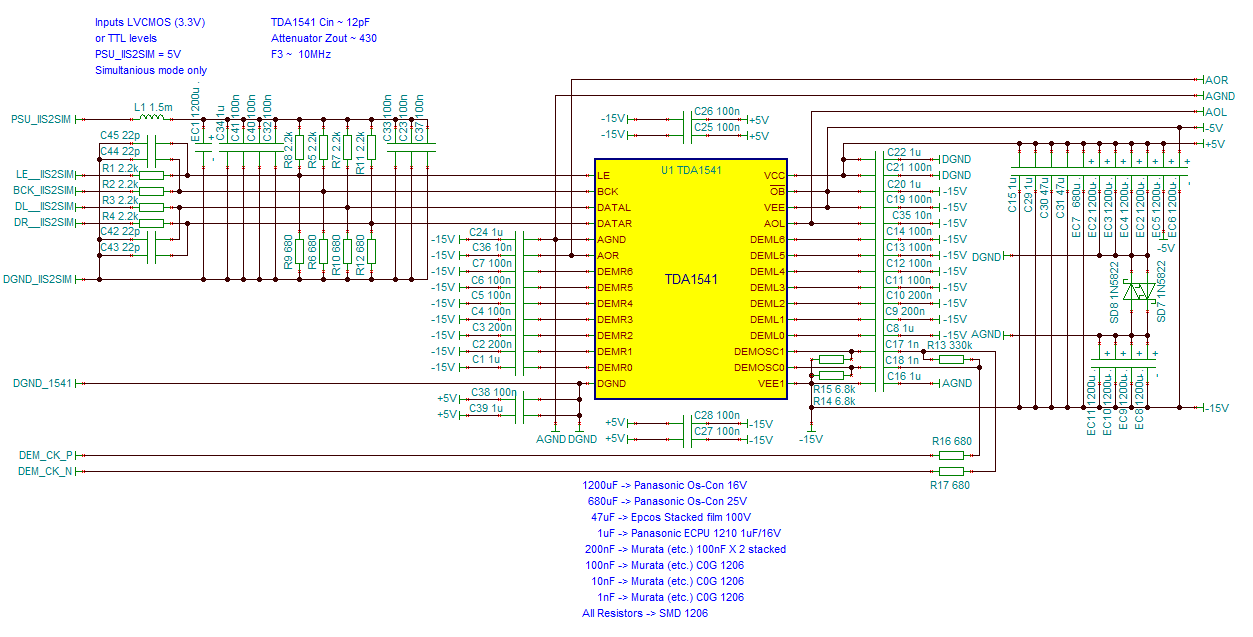The image size is (1253, 637).
Task: Select the R16 680 resistor symbol
Action: pos(951,455)
